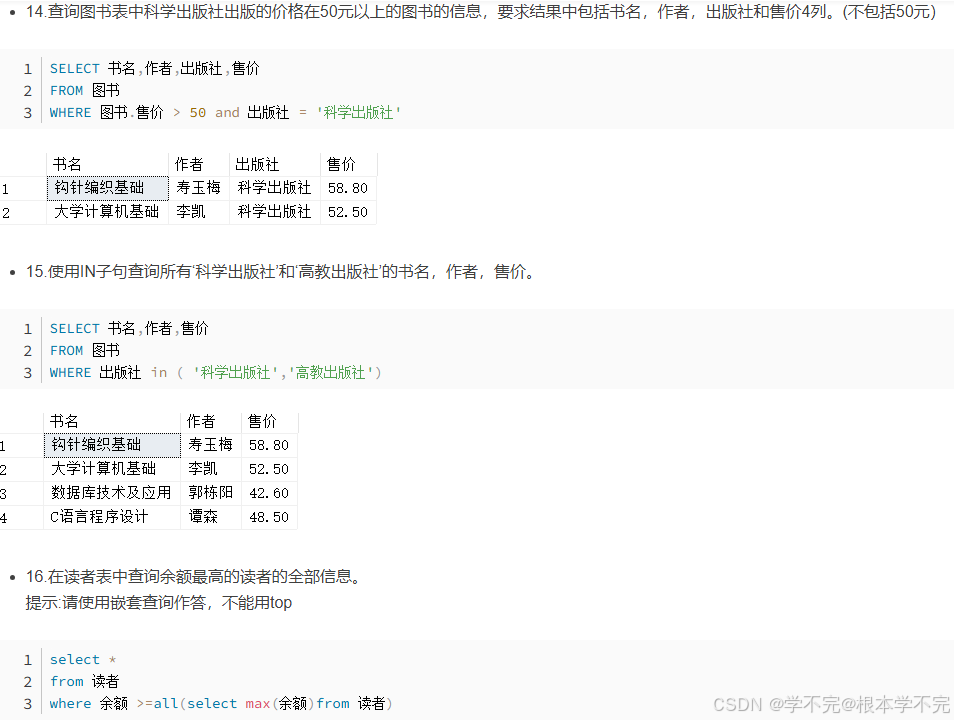The image size is (954, 722).
Task: Select the IN keyword in question 15's query
Action: click(x=158, y=371)
